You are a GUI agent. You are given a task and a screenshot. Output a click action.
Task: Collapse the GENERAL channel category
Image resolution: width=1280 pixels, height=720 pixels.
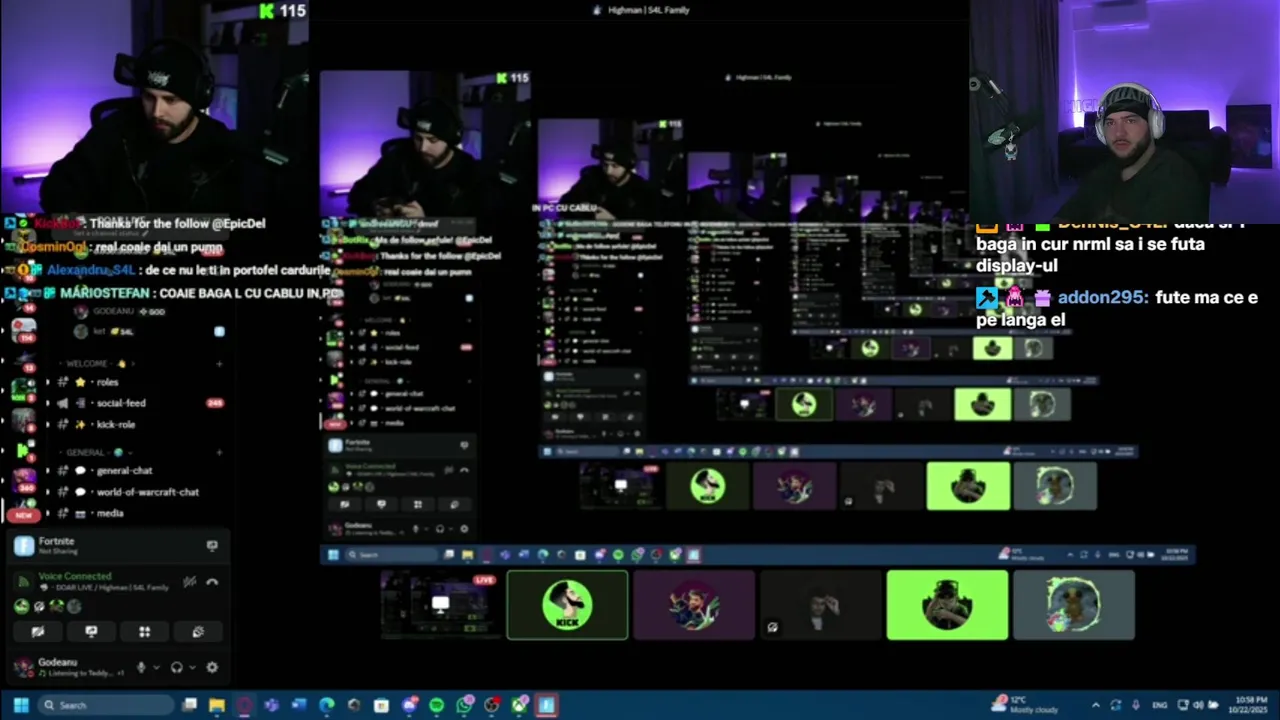[95, 452]
